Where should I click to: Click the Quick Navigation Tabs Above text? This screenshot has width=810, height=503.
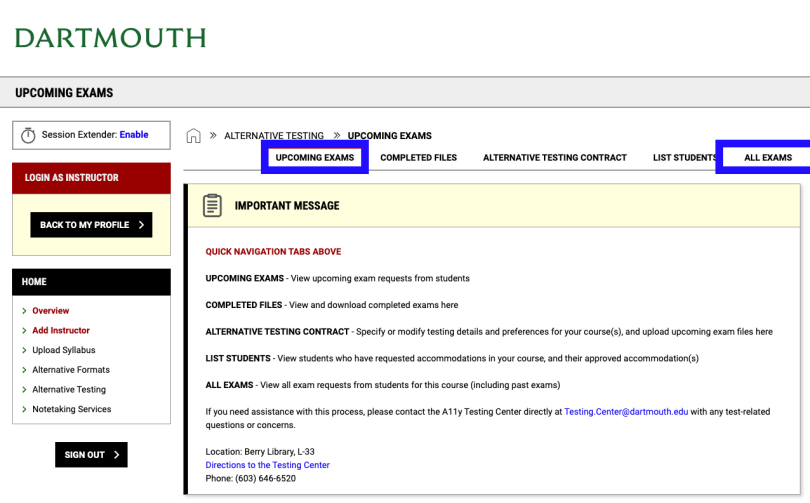273,252
